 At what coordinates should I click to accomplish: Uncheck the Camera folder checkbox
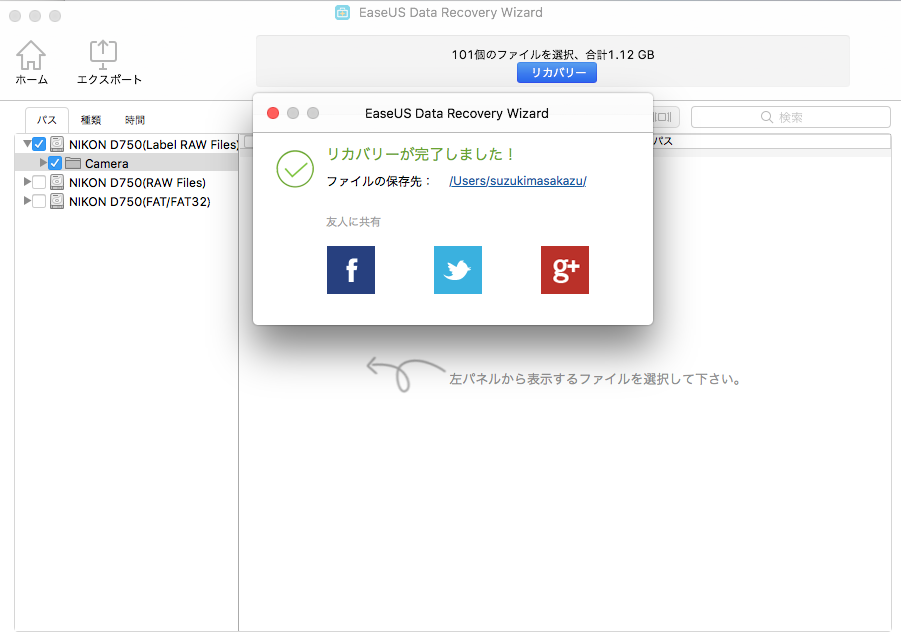pos(55,163)
